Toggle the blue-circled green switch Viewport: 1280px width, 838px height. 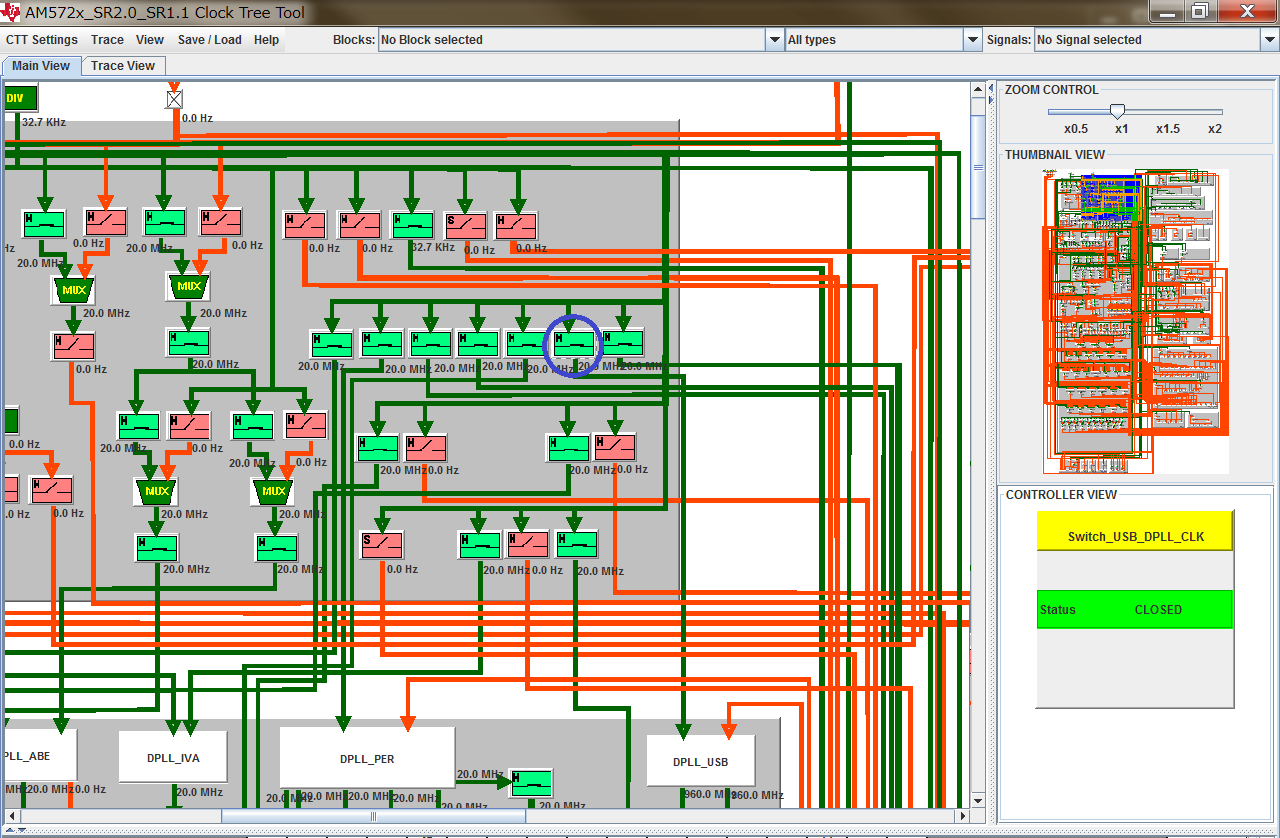[573, 343]
